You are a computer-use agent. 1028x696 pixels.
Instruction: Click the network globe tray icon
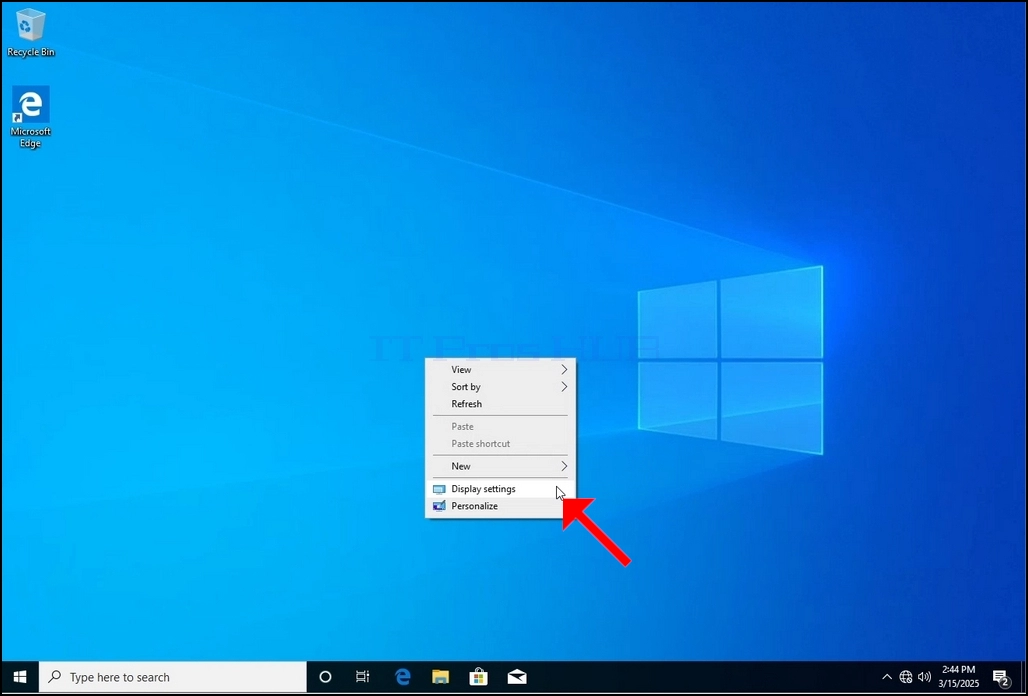(906, 677)
